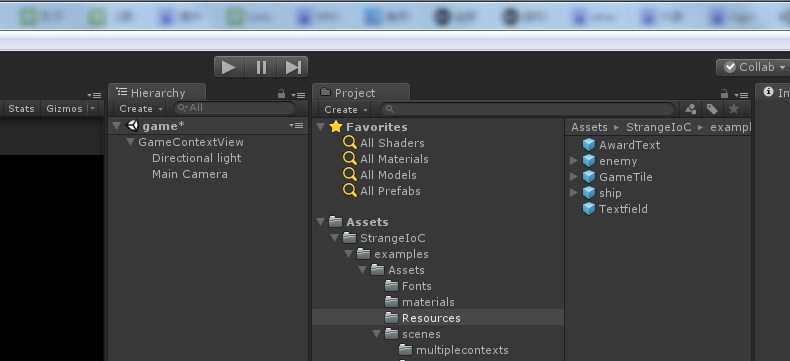This screenshot has width=790, height=361.
Task: Collapse the scenes folder
Action: (377, 334)
